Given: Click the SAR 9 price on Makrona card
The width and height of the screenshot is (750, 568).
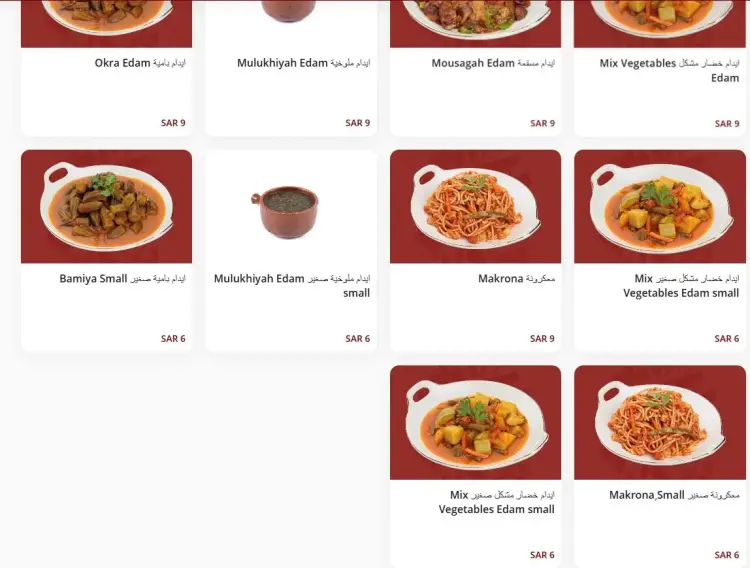Looking at the screenshot, I should point(542,338).
